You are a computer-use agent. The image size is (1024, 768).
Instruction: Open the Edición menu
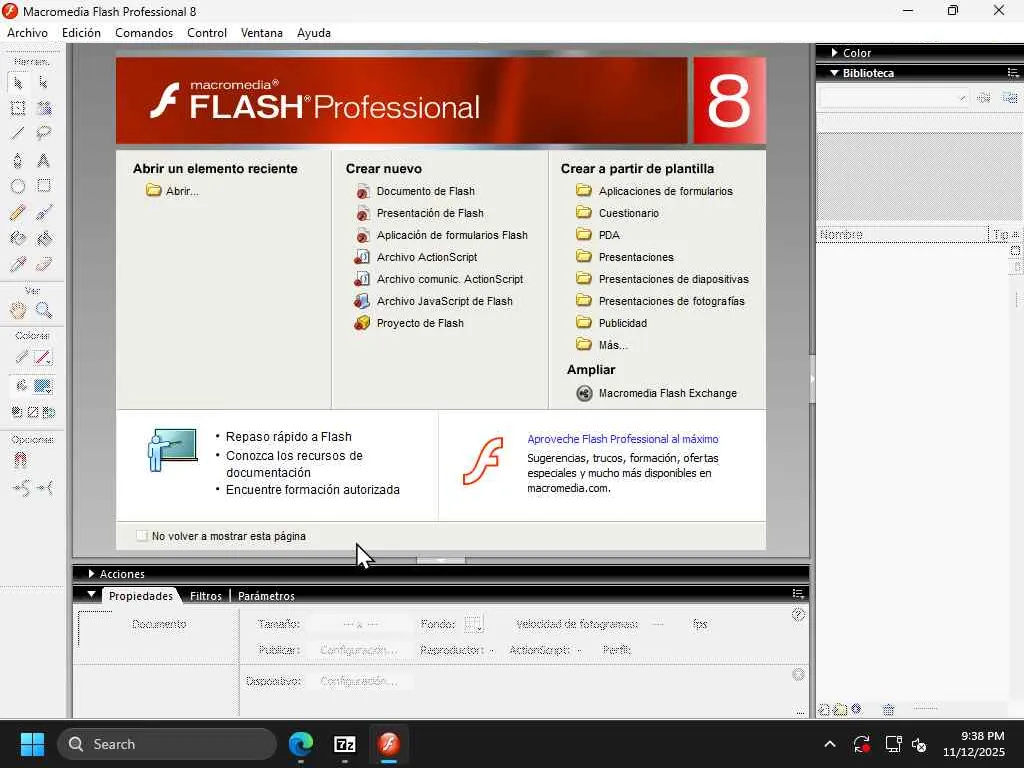coord(81,33)
